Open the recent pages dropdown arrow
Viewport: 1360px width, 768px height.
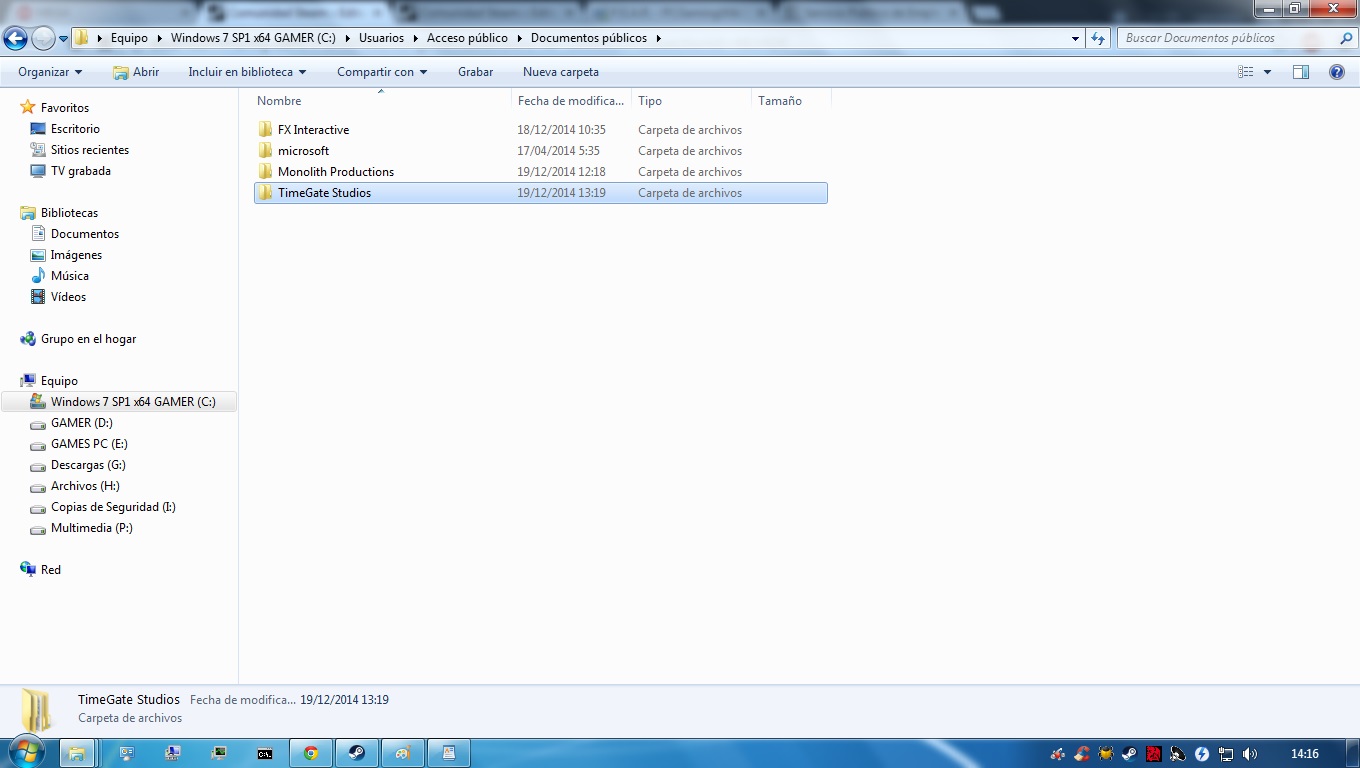click(x=63, y=38)
